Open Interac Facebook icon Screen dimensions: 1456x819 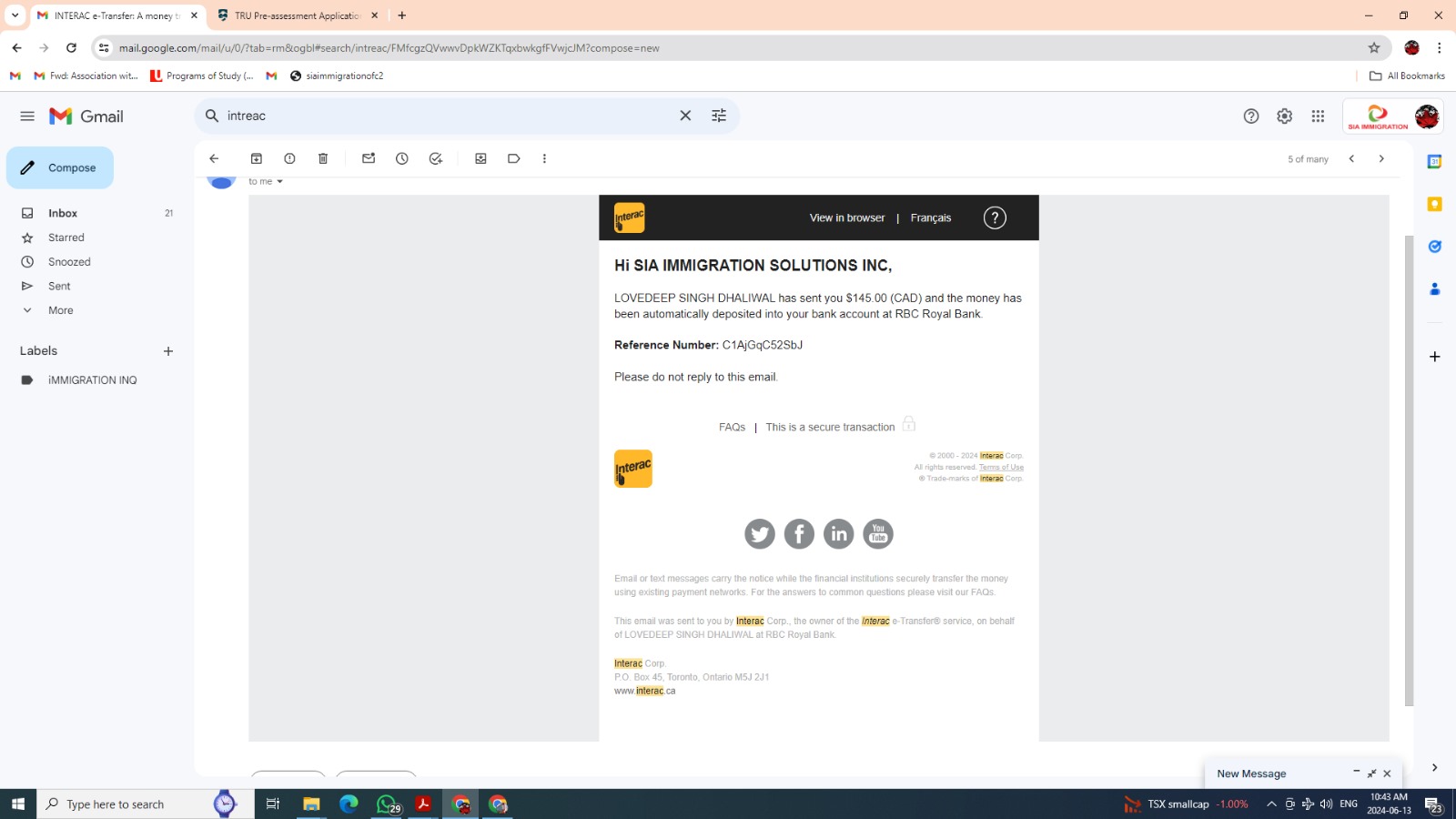coord(799,534)
